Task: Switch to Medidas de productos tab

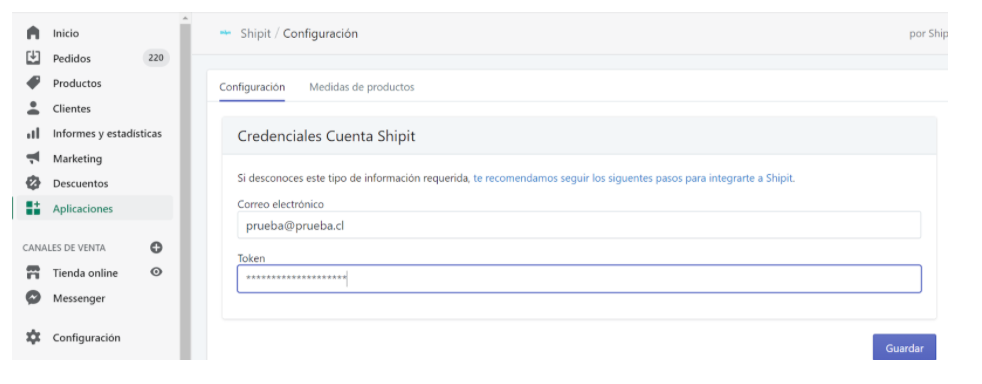Action: (x=362, y=87)
